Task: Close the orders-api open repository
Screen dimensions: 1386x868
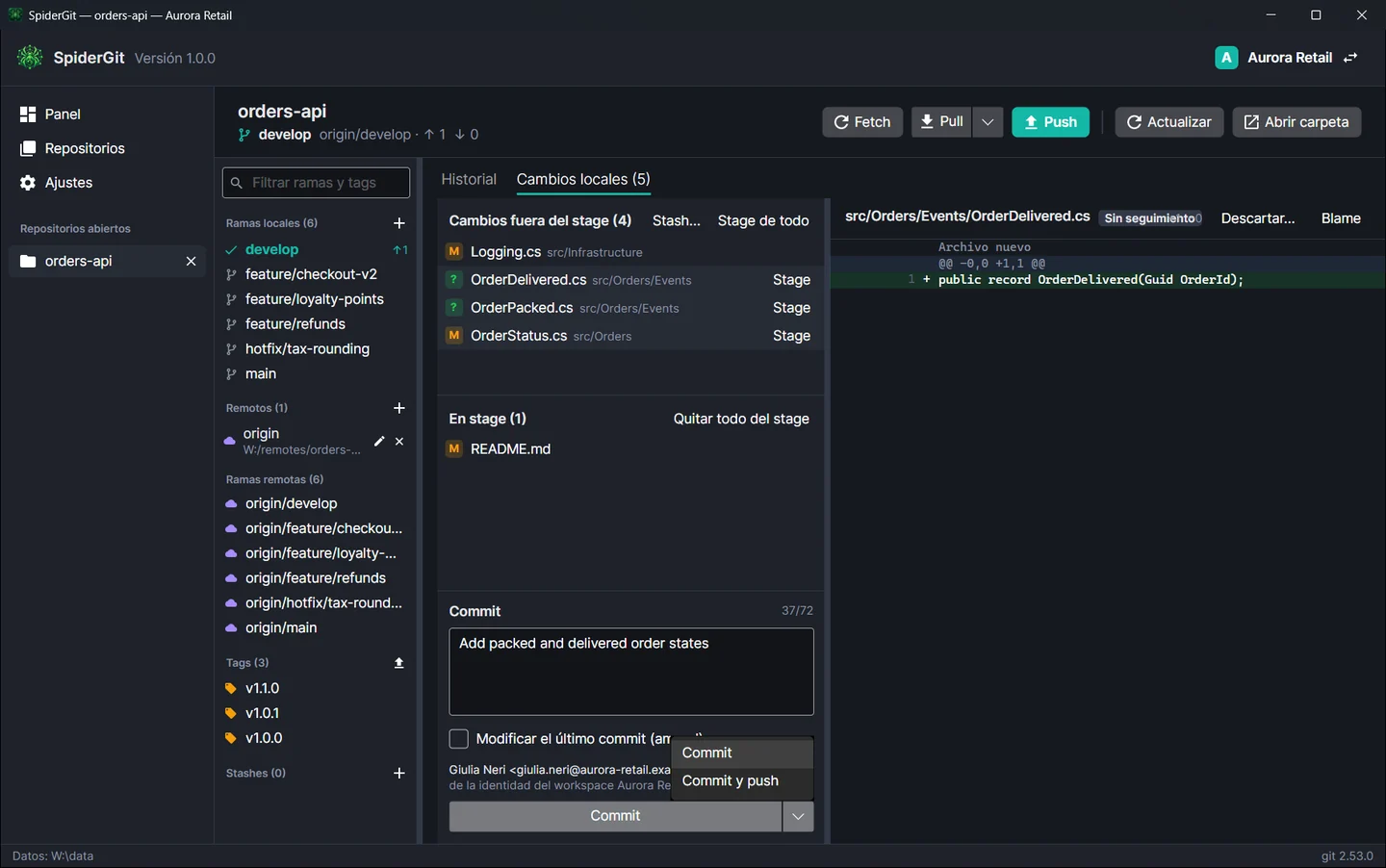Action: (x=191, y=262)
